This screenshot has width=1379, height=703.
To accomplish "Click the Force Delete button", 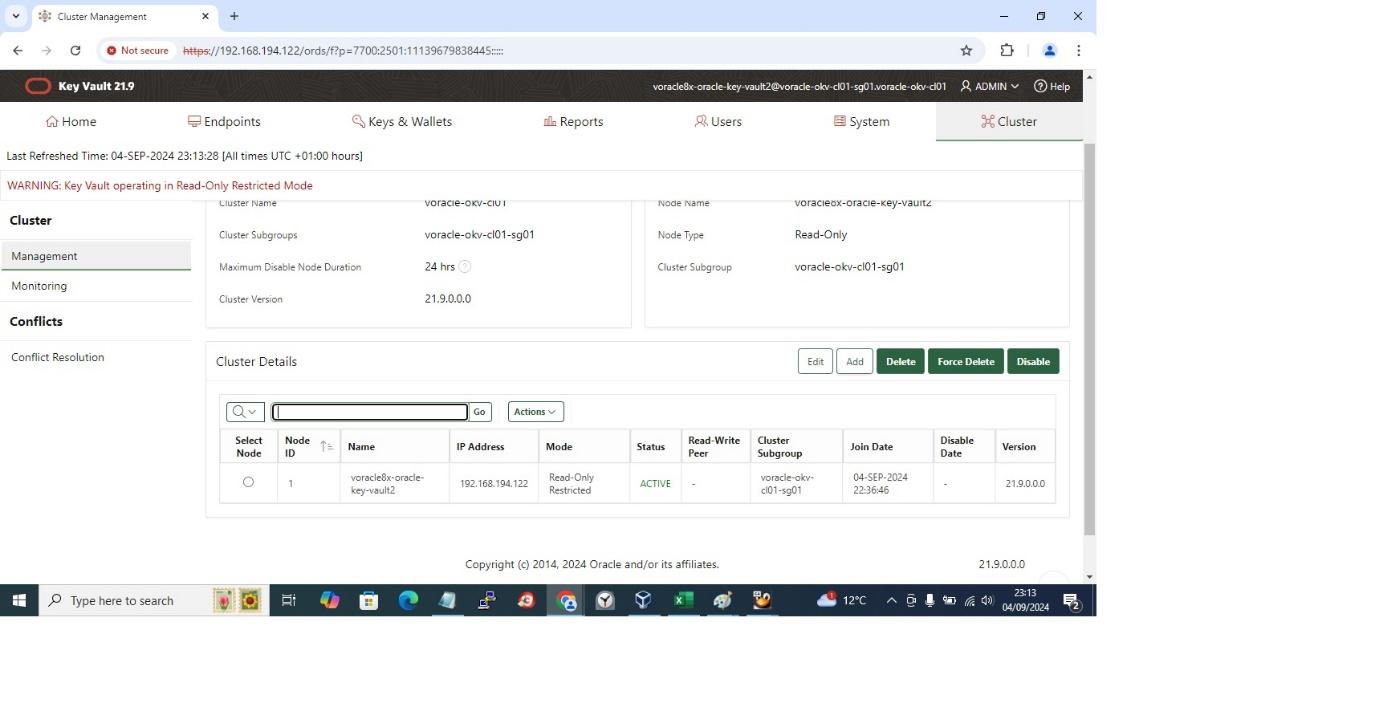I will click(x=965, y=362).
